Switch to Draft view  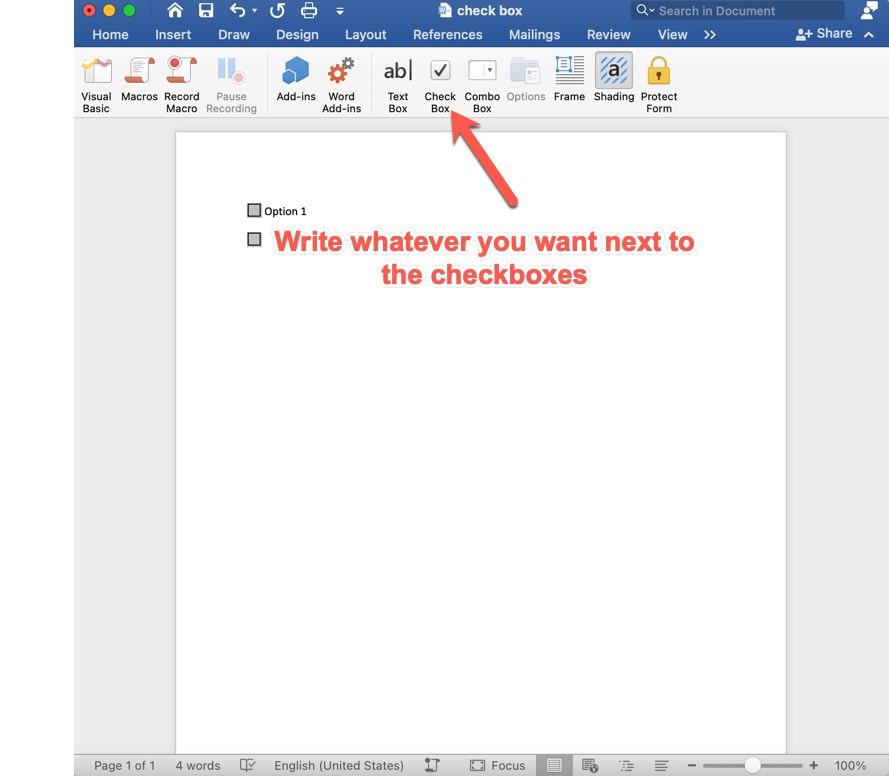tap(661, 765)
